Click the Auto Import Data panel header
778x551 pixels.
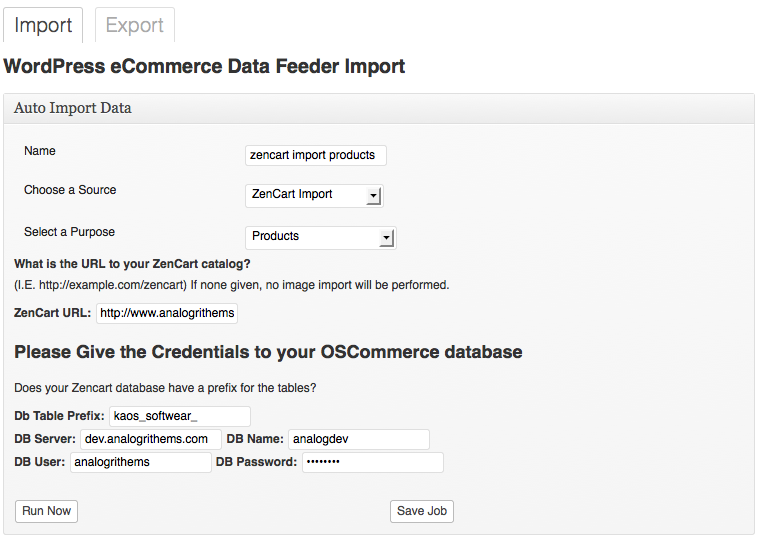click(73, 108)
